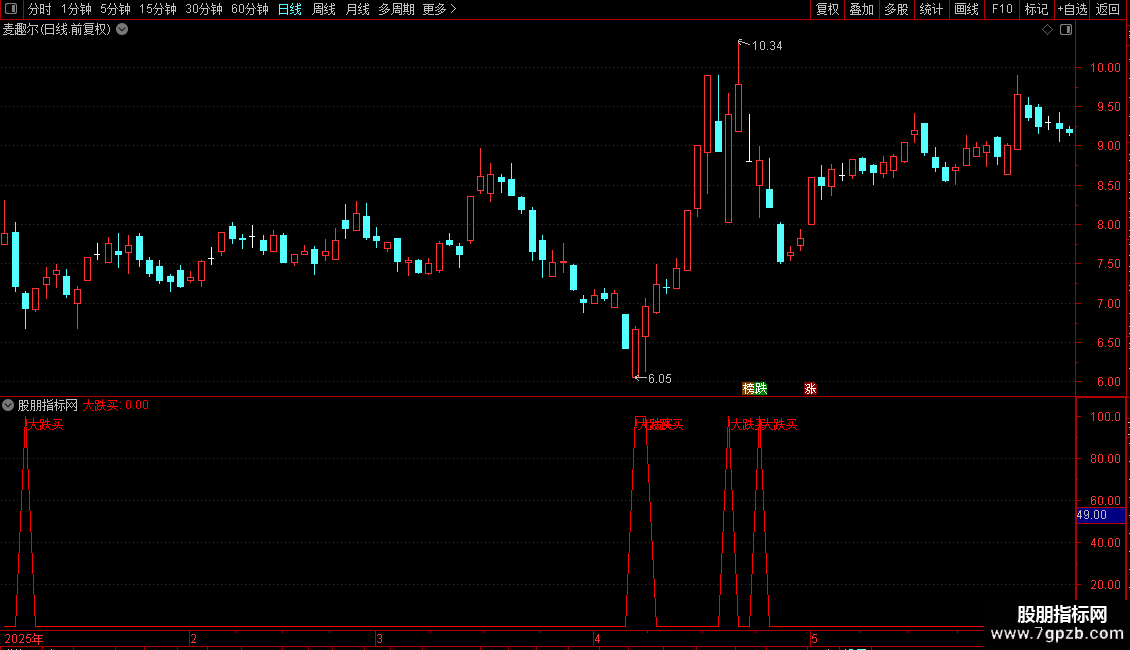The image size is (1130, 650).
Task: Switch to 月线 monthly chart
Action: (357, 9)
